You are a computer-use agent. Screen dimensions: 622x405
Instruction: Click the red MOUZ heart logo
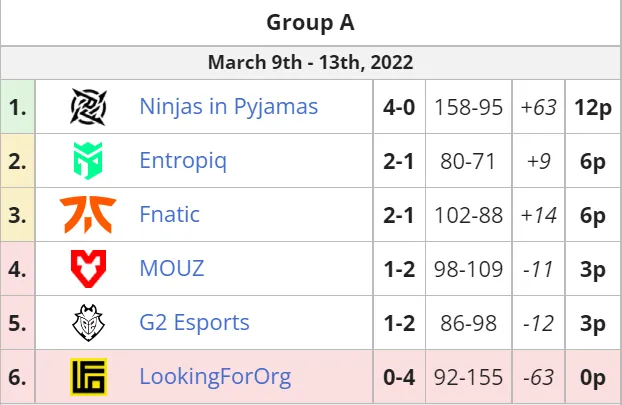88,269
